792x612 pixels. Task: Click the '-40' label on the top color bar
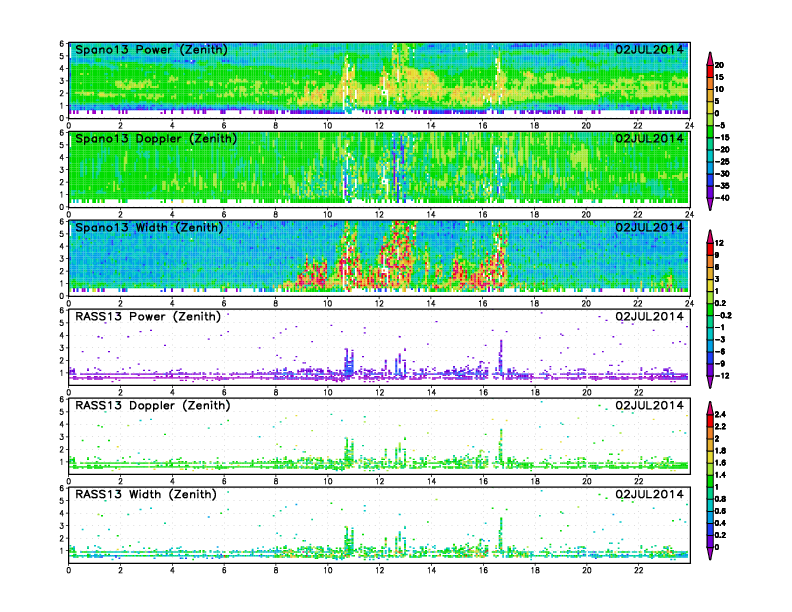point(722,198)
